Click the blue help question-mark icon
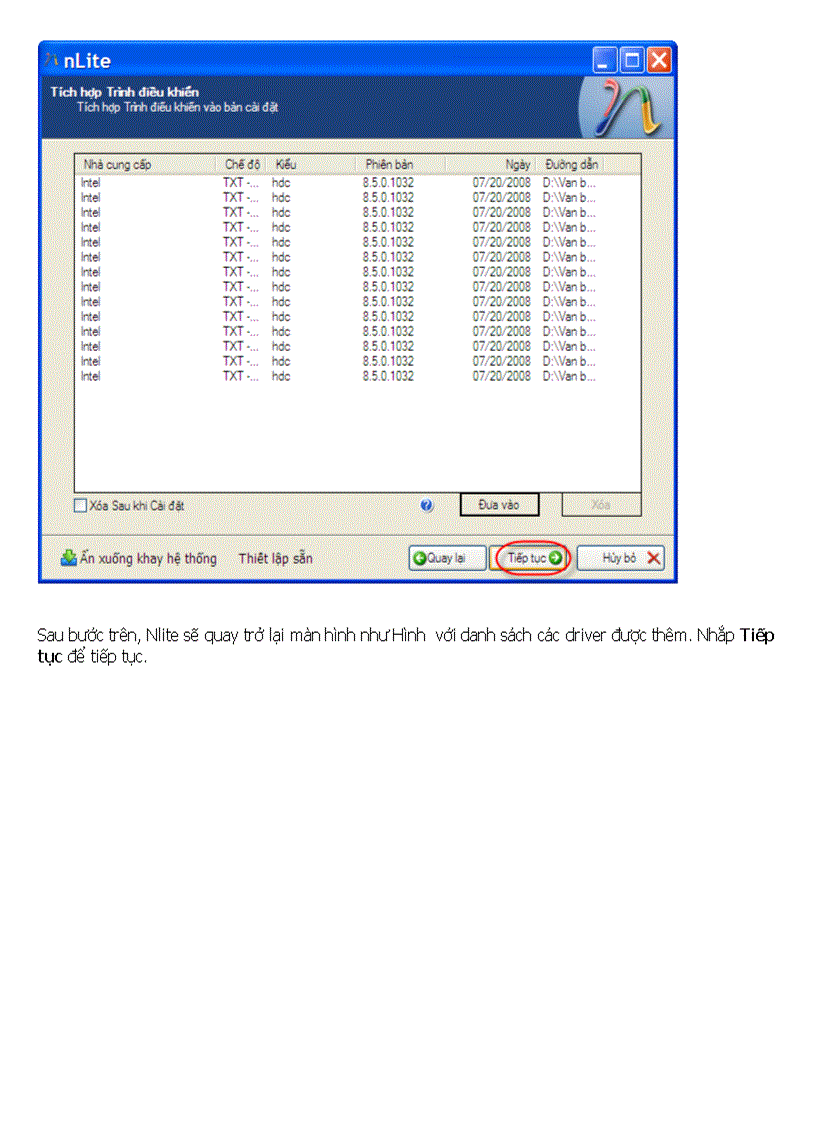816x1123 pixels. [x=425, y=505]
